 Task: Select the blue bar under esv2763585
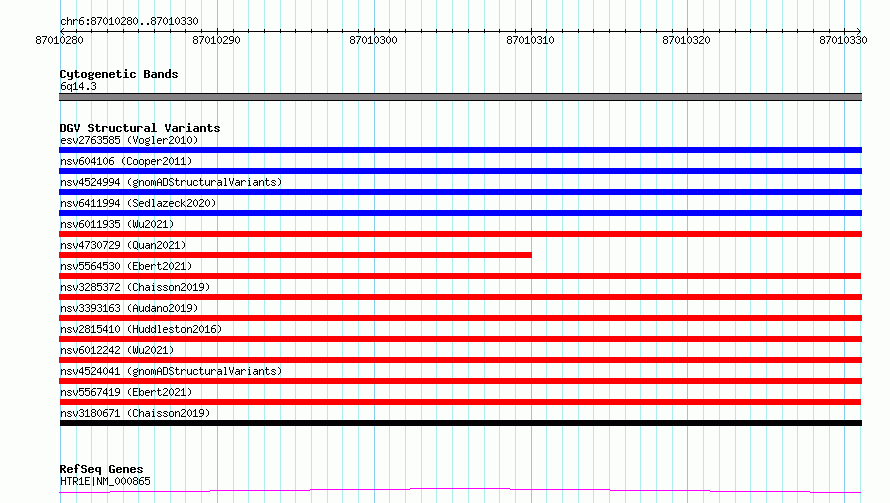tap(460, 150)
